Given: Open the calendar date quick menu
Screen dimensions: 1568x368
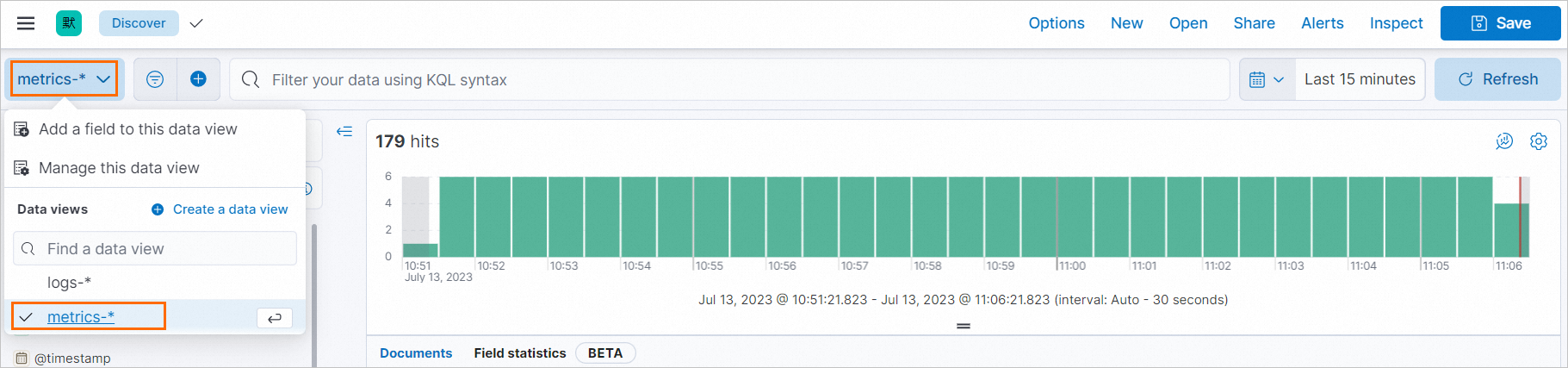Looking at the screenshot, I should (1267, 79).
